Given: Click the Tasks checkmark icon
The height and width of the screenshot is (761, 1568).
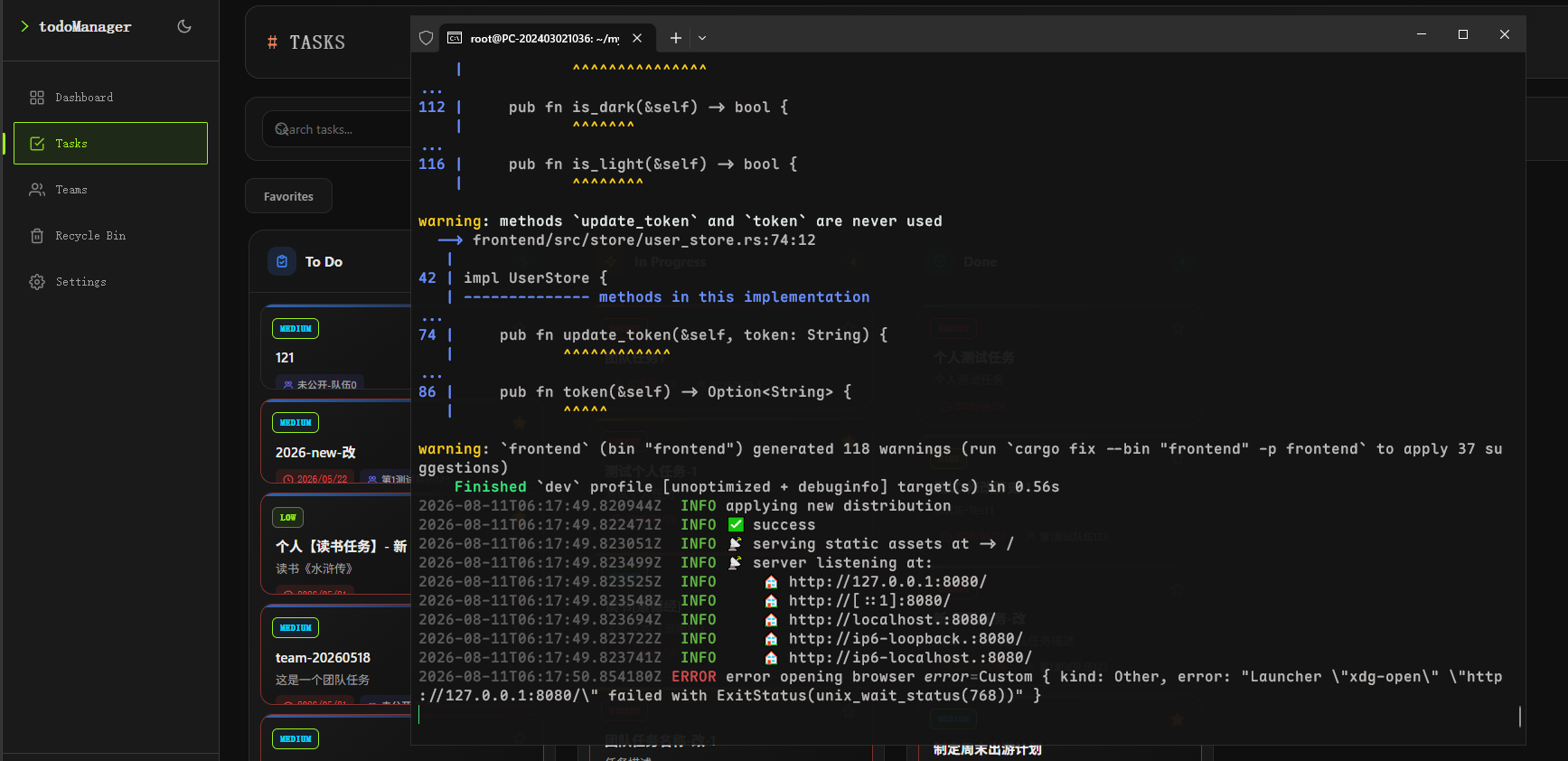Looking at the screenshot, I should [37, 144].
